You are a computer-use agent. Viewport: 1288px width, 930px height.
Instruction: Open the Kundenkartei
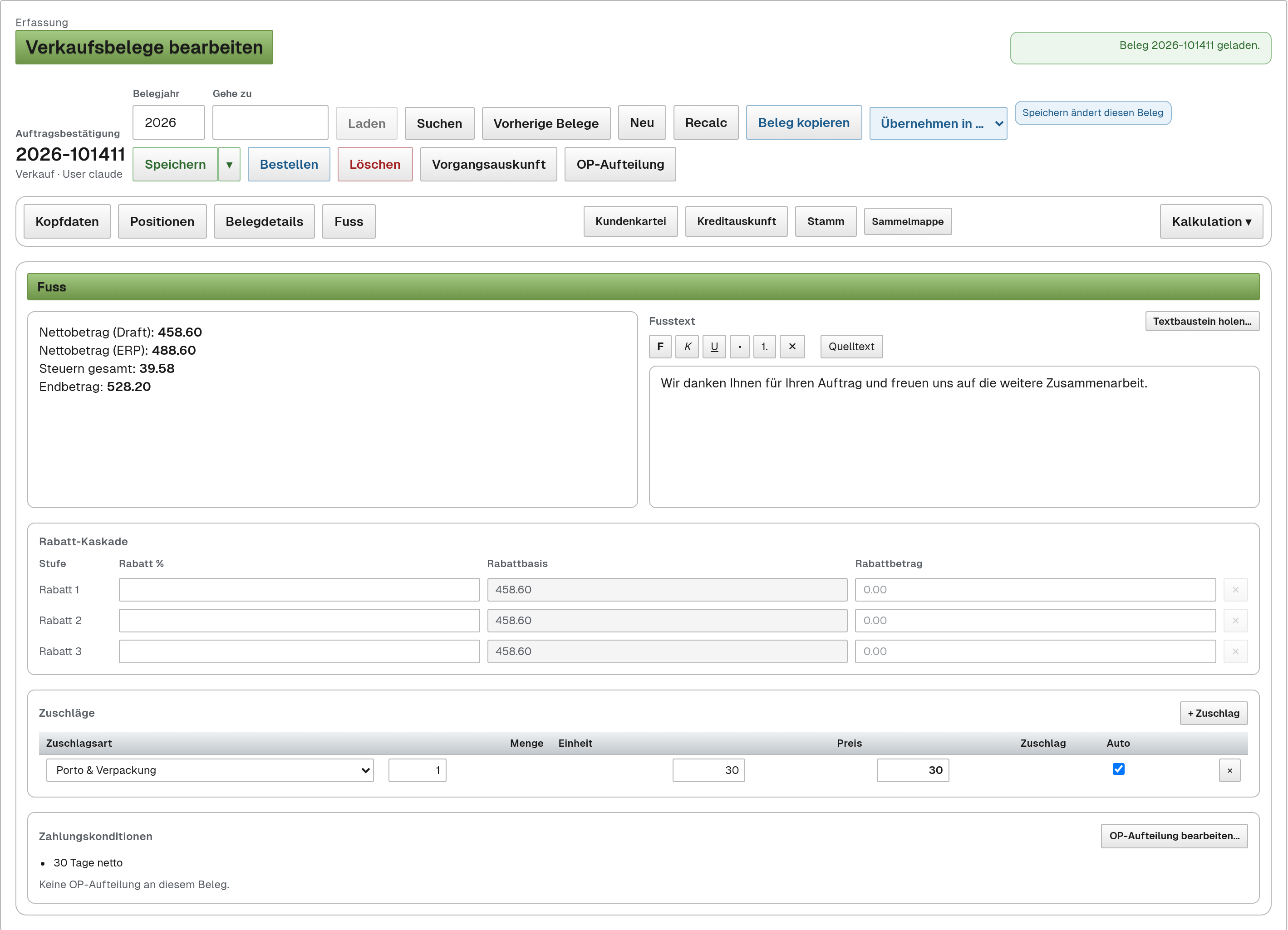[x=630, y=221]
